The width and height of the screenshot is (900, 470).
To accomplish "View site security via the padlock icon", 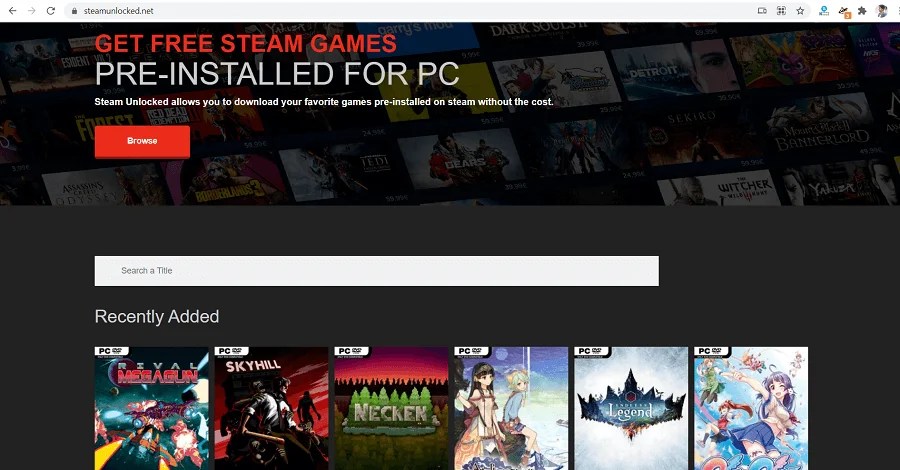I will coord(74,11).
